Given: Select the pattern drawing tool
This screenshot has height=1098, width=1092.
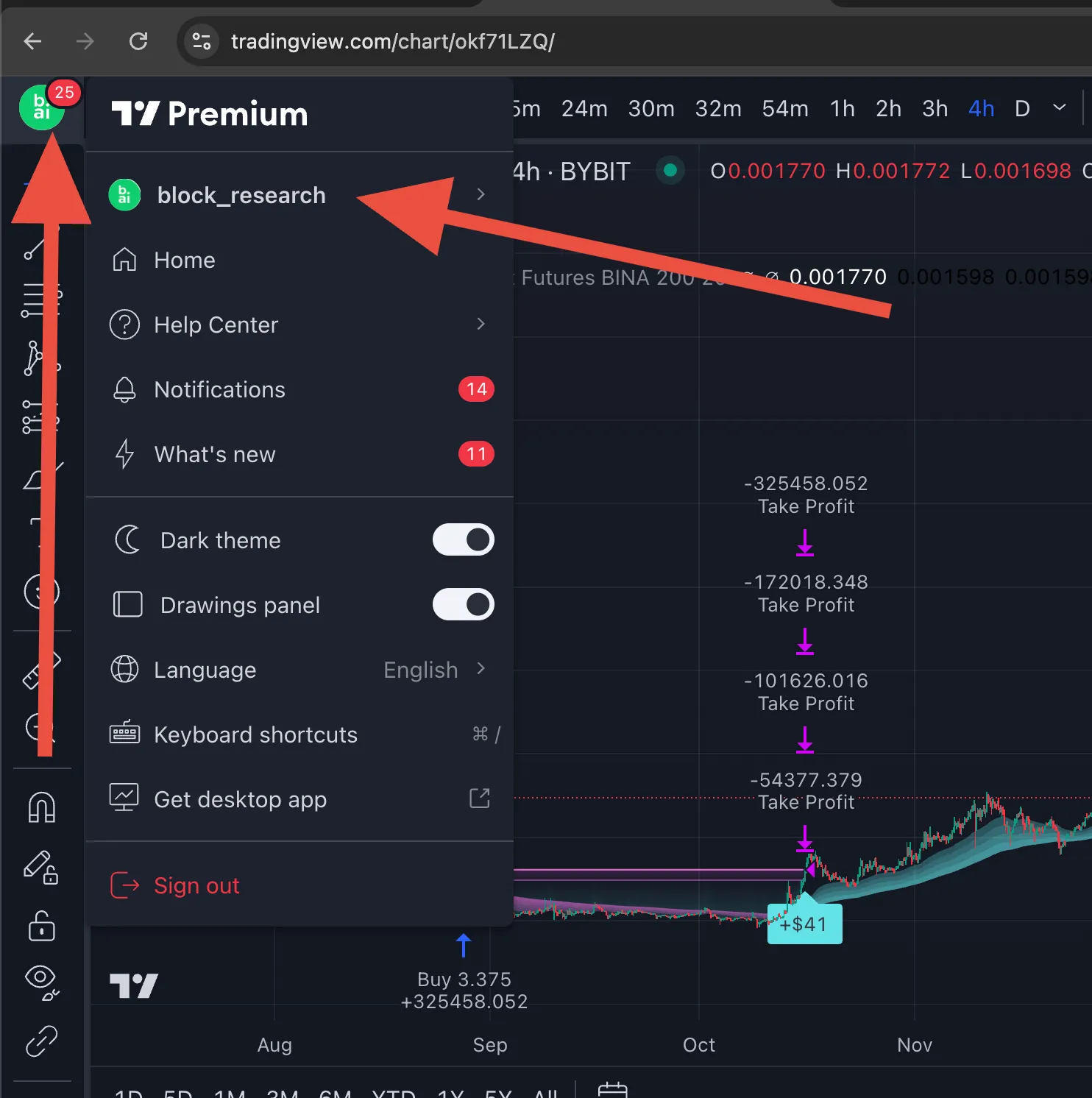Looking at the screenshot, I should 40,359.
